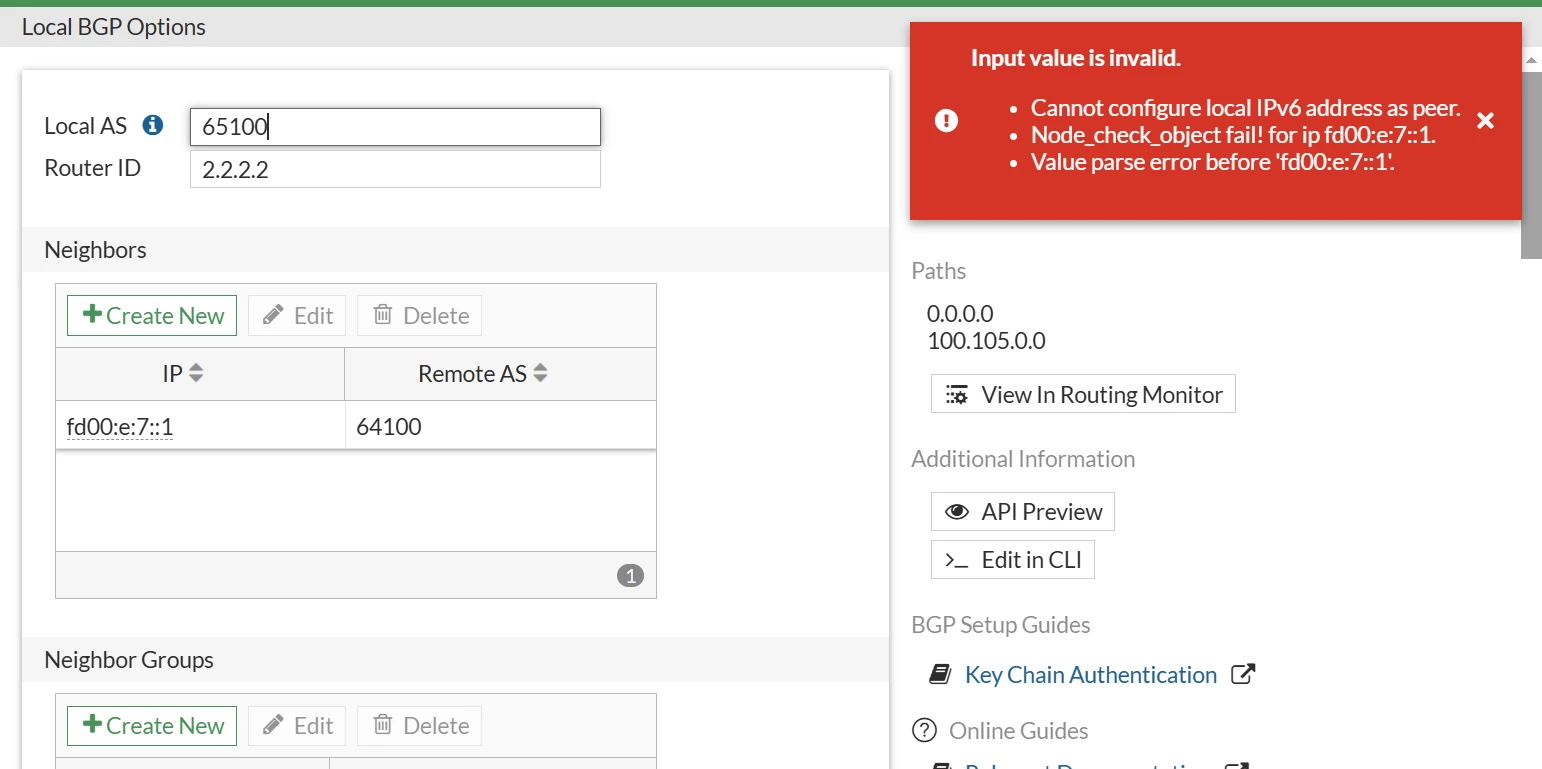
Task: Click Edit in the Neighbors table toolbar
Action: 297,316
